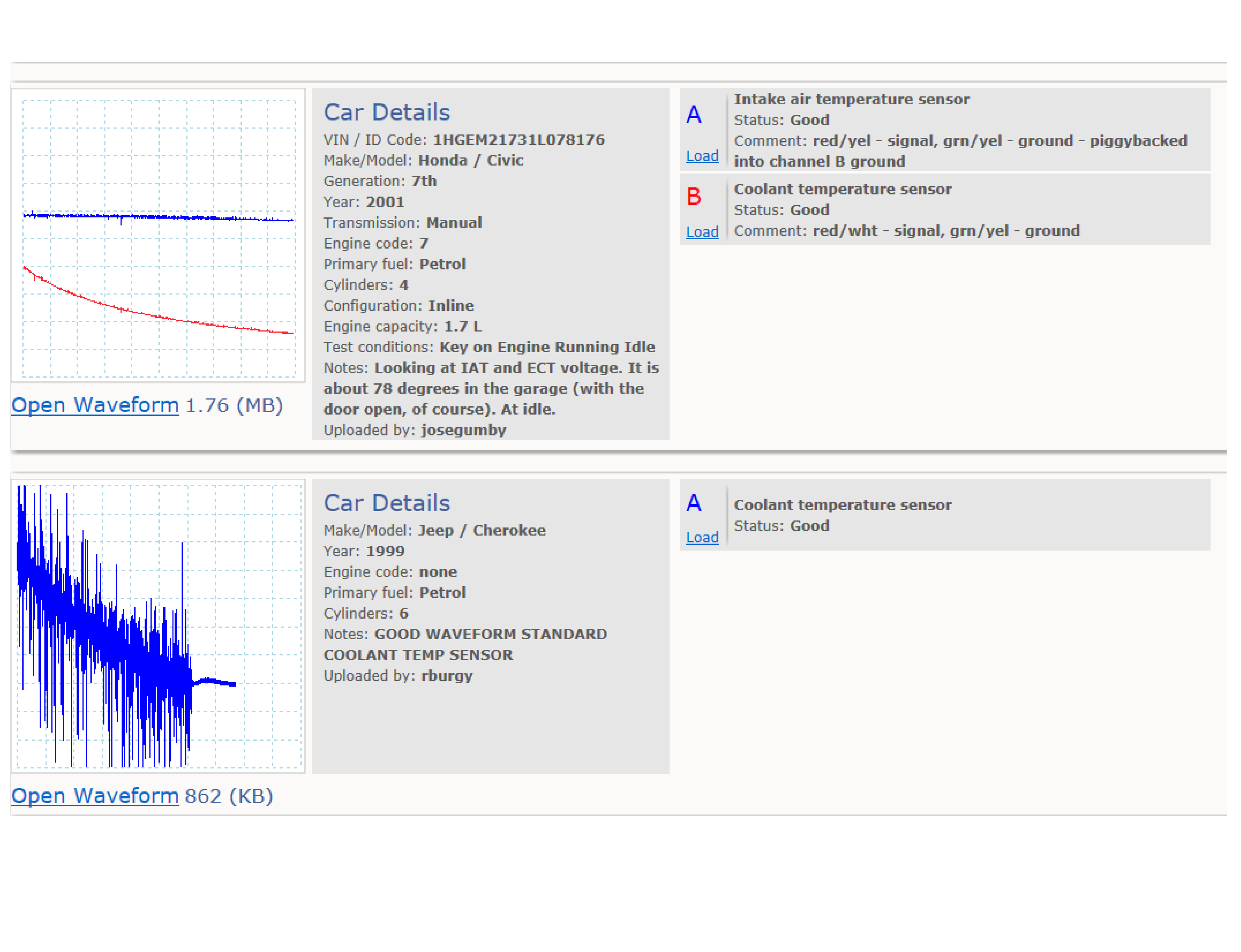Viewport: 1241px width, 952px height.
Task: Click 'Engine code: none' text
Action: tap(391, 572)
